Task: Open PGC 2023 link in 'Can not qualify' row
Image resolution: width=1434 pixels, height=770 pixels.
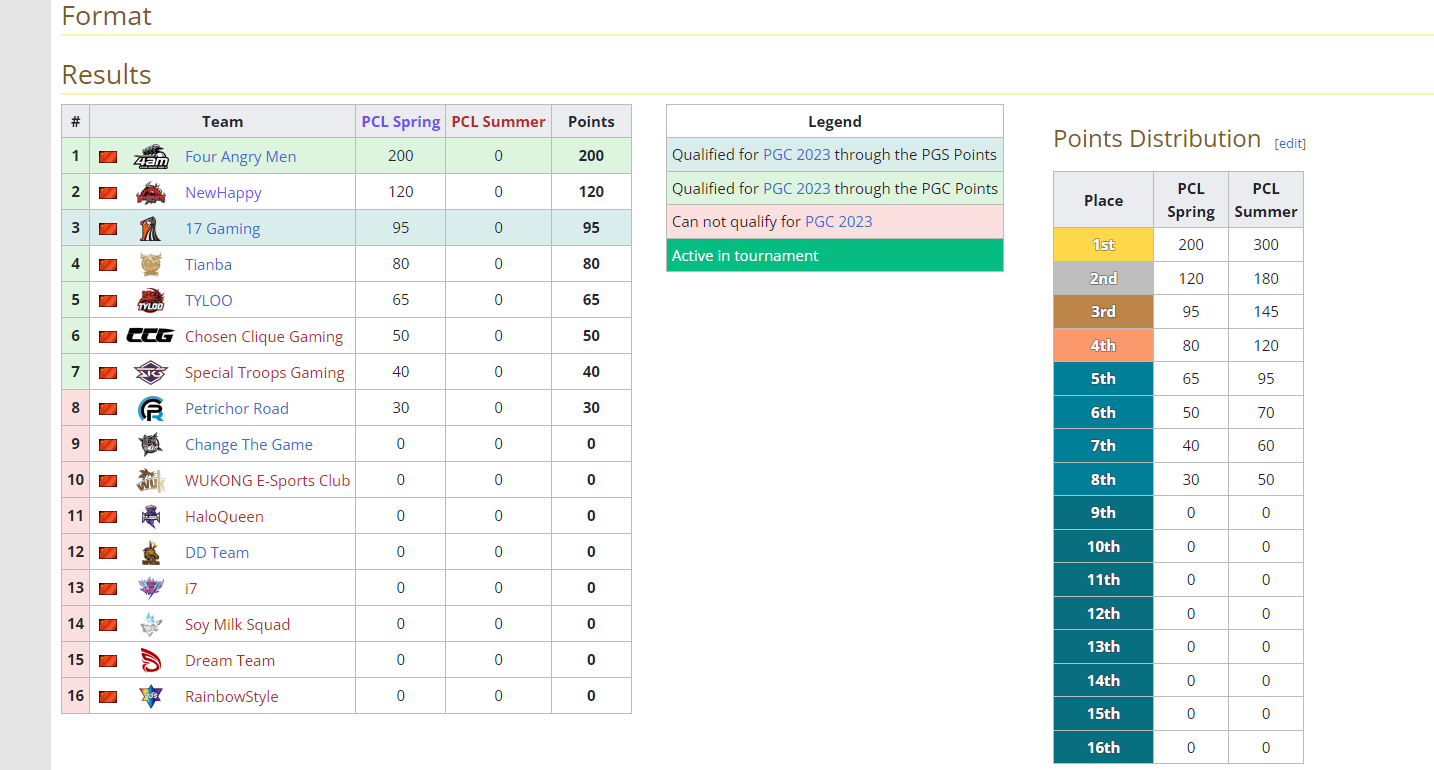Action: [x=838, y=222]
